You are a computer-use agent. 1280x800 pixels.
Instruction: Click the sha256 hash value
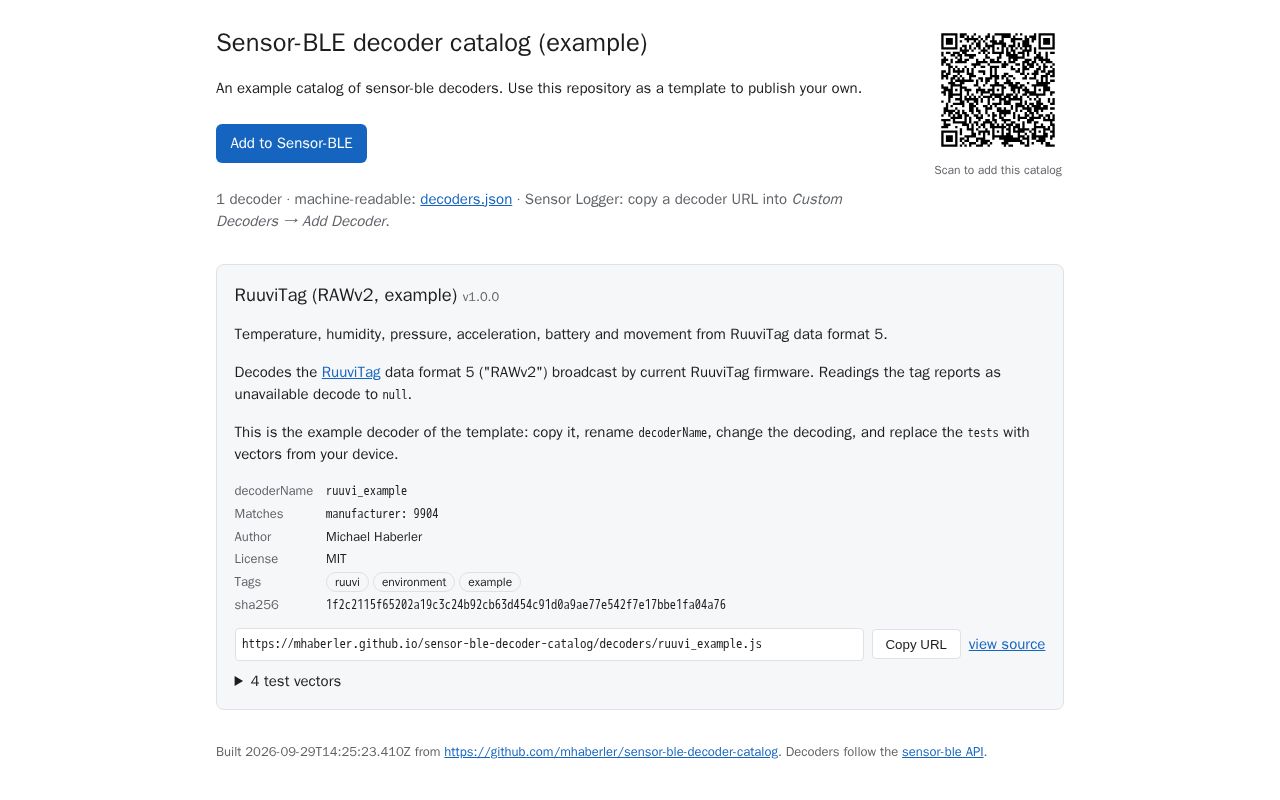[526, 605]
